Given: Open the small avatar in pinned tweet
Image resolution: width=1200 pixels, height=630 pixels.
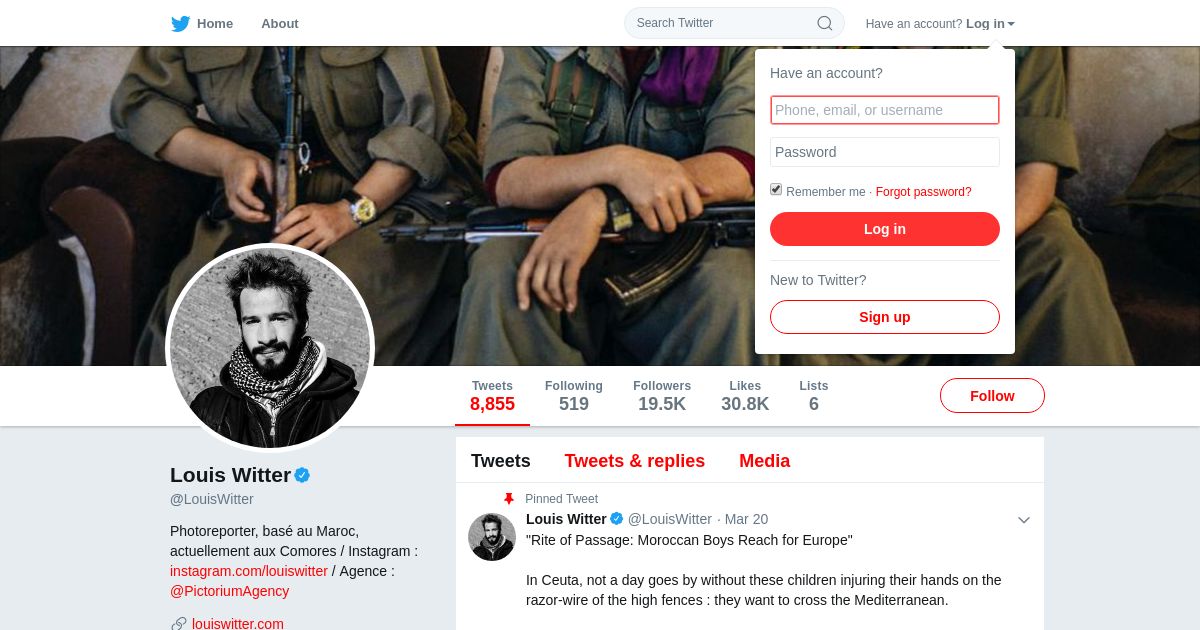Looking at the screenshot, I should [492, 537].
